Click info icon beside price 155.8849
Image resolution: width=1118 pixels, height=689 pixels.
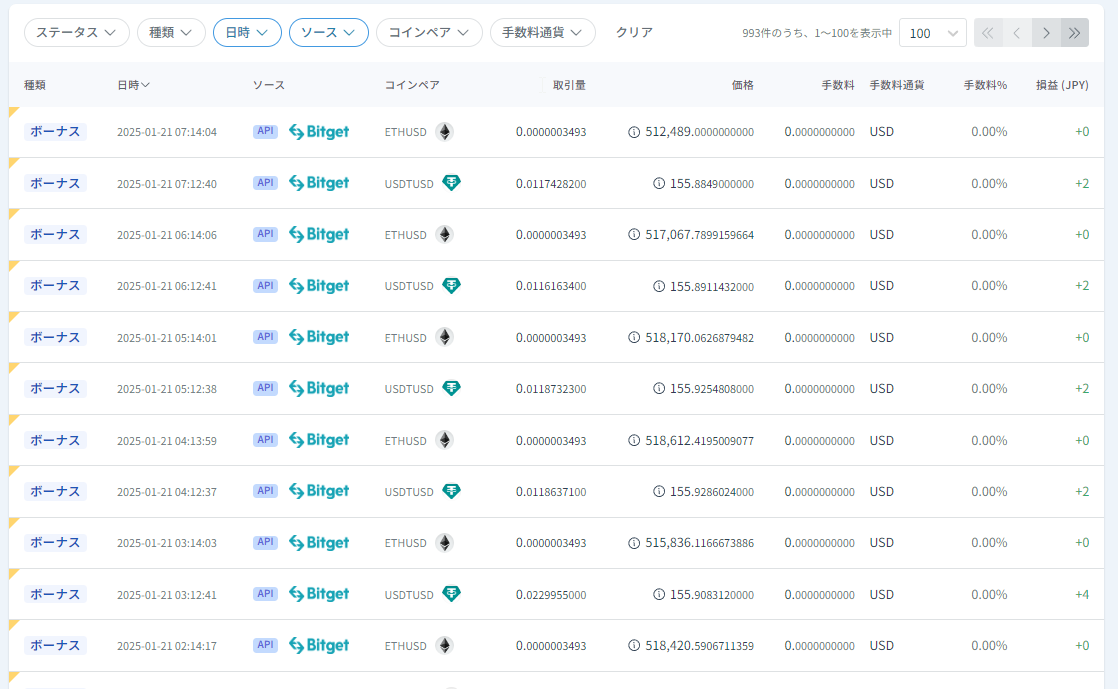coord(659,183)
